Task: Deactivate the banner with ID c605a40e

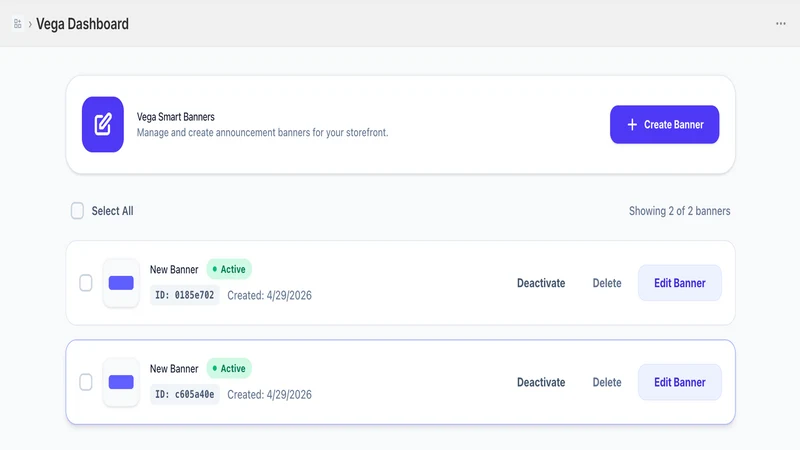Action: coord(541,383)
